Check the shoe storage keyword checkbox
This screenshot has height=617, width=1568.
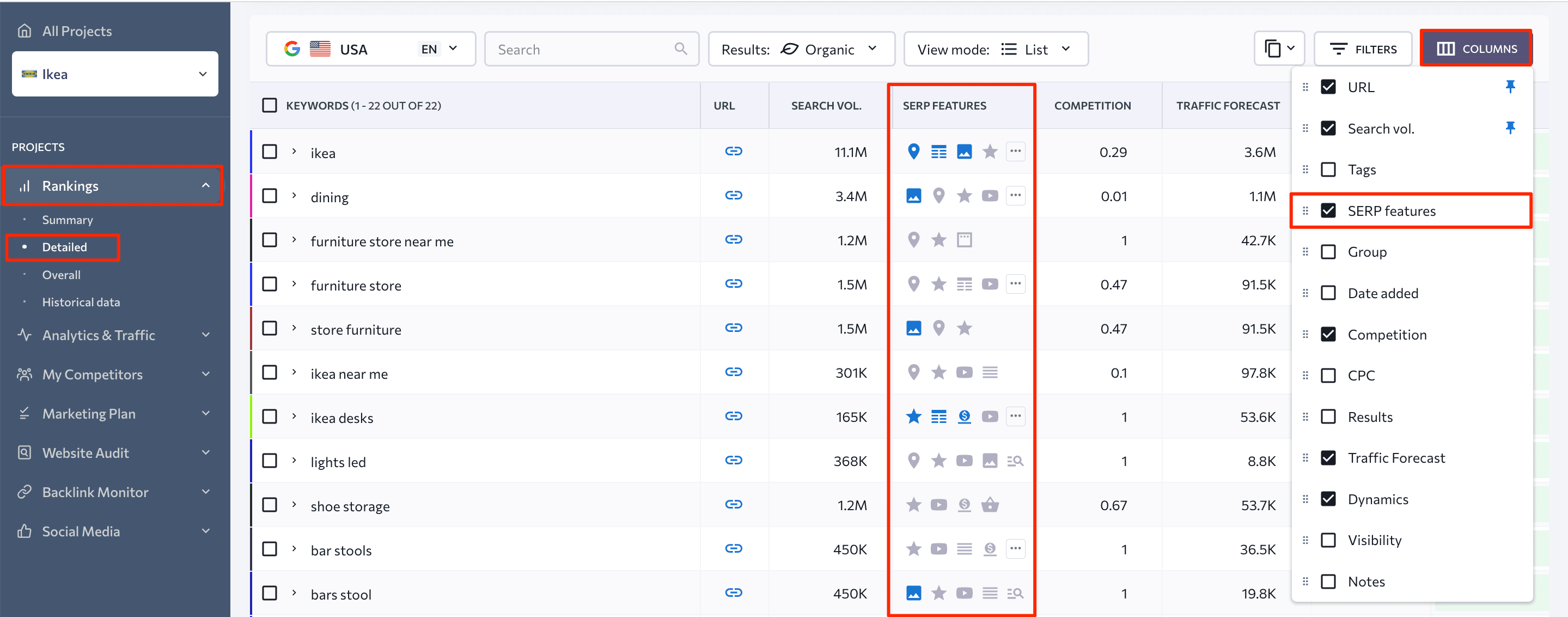click(269, 505)
